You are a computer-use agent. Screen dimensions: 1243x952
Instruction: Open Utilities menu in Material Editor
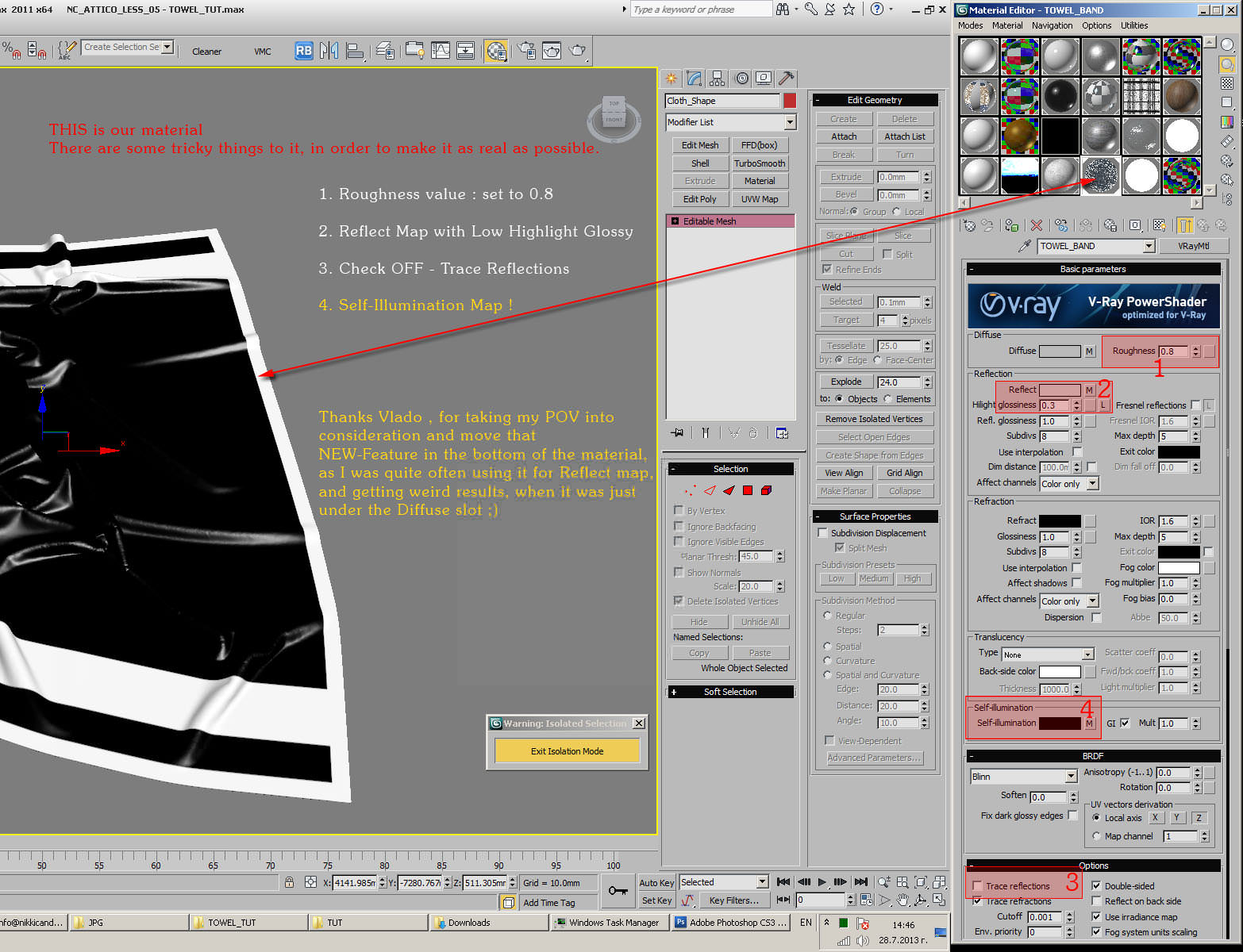pyautogui.click(x=1134, y=25)
